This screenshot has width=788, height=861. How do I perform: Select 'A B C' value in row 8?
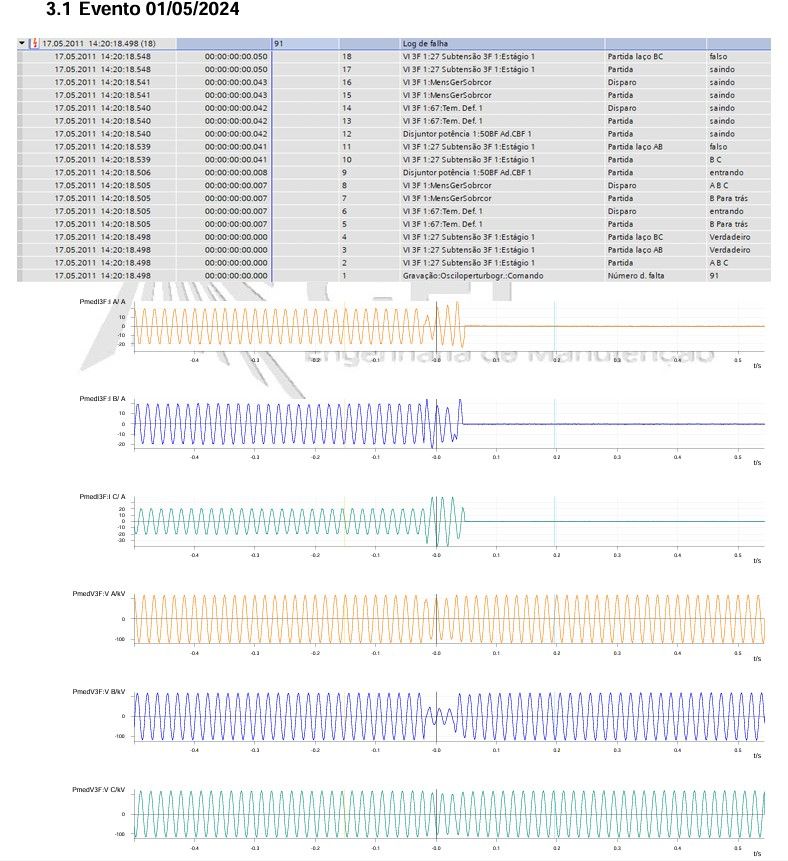tap(718, 185)
